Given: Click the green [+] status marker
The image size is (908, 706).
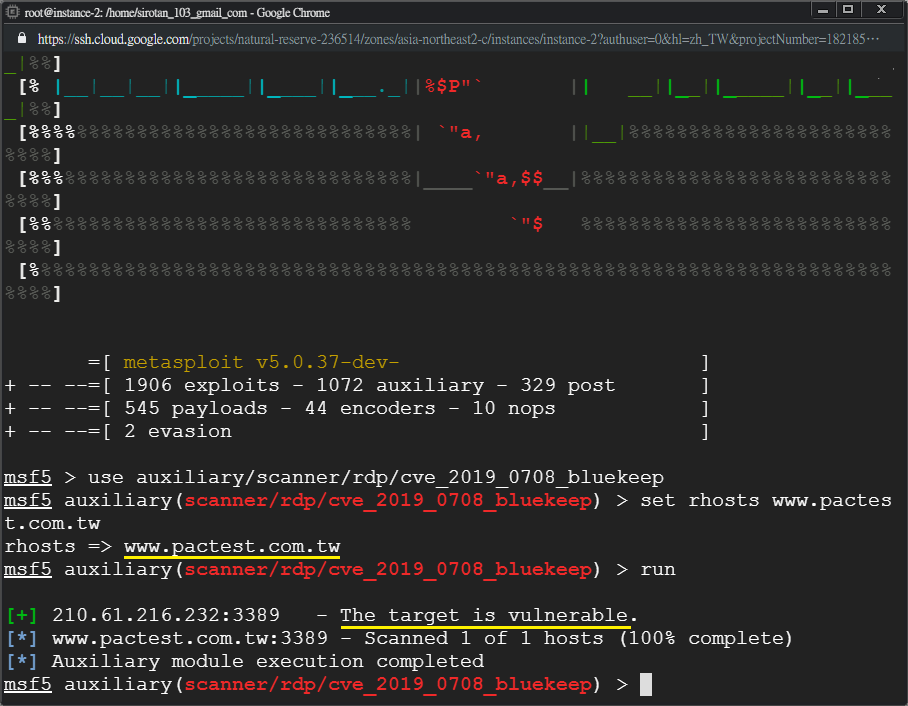Looking at the screenshot, I should coord(22,615).
